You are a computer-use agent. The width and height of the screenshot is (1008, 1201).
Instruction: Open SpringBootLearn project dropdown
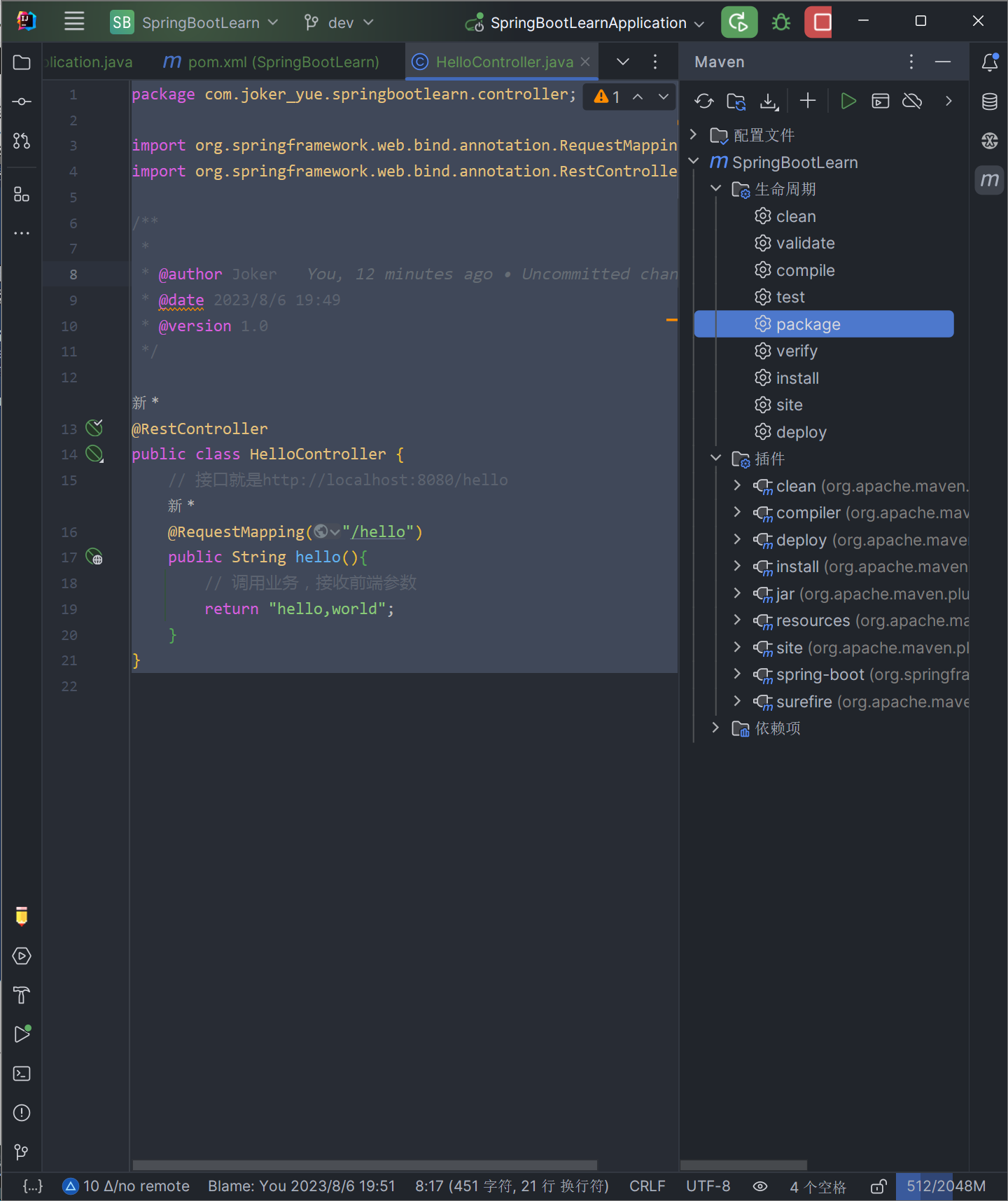(195, 22)
